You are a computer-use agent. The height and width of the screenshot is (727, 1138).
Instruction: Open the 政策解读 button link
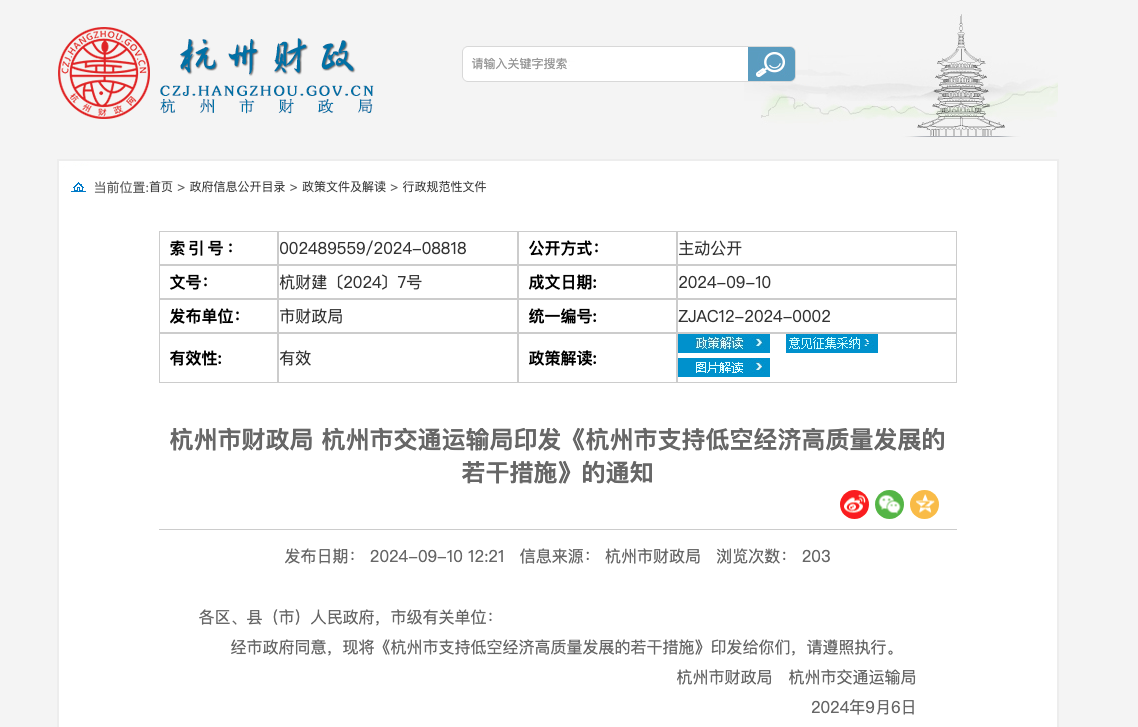click(724, 343)
